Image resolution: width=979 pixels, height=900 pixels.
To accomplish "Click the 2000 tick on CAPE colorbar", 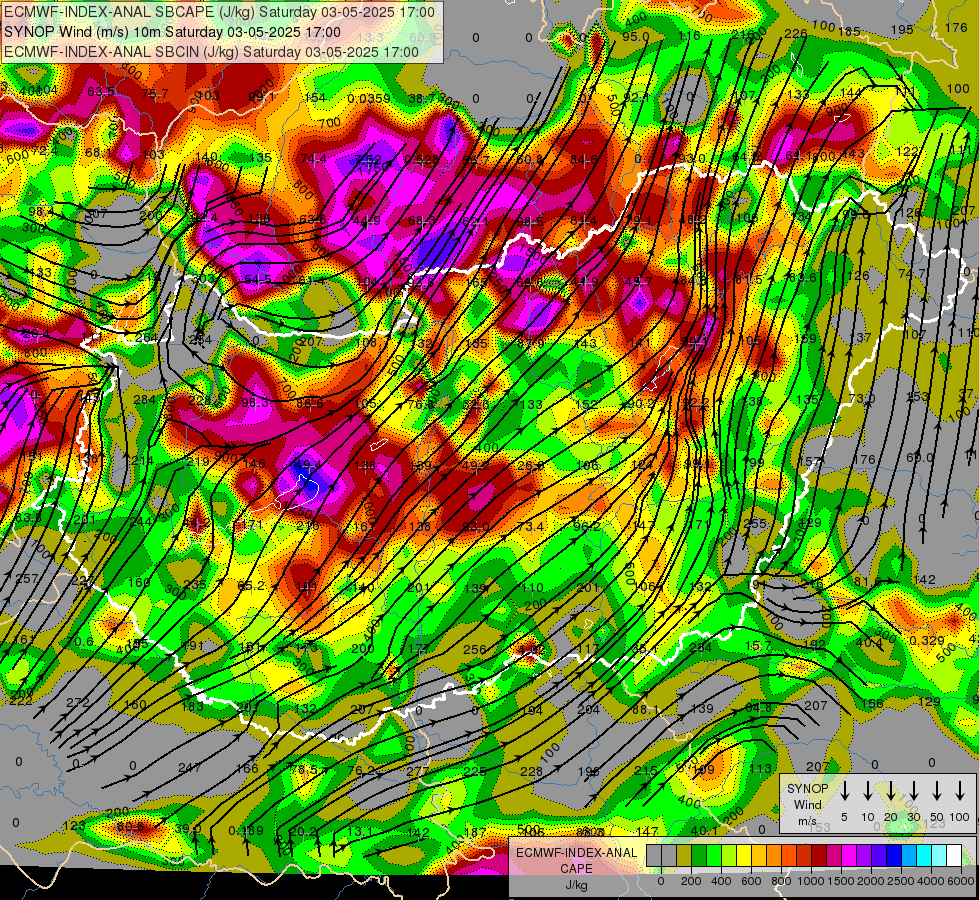I will 872,881.
